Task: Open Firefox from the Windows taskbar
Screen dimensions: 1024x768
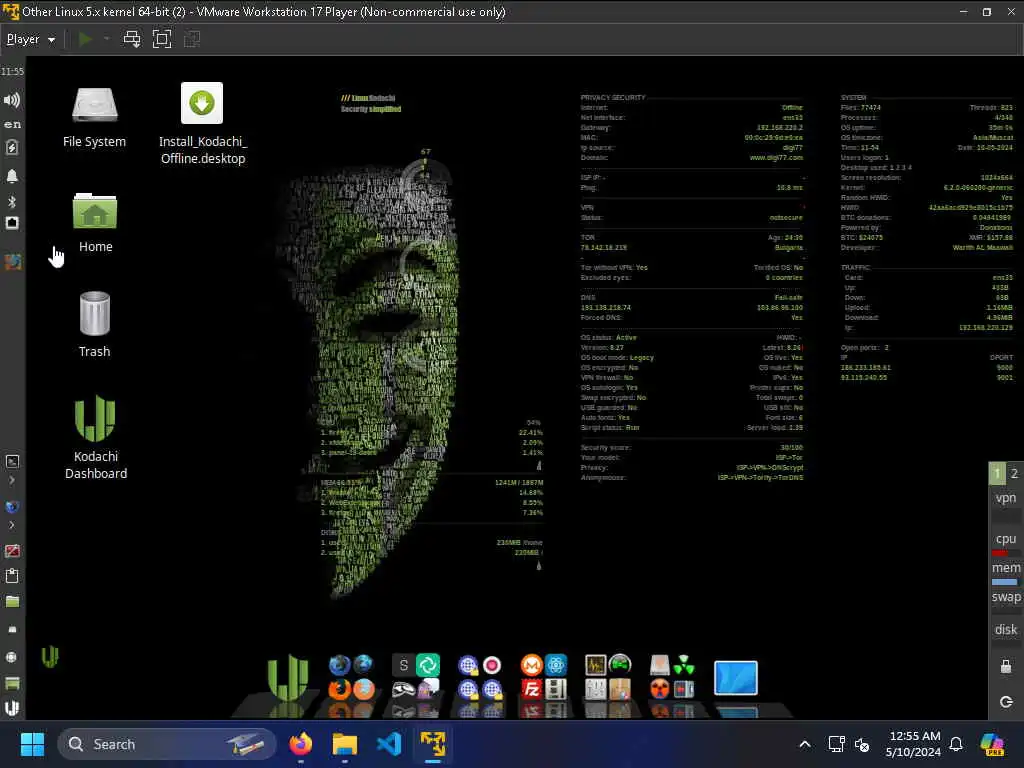Action: click(301, 744)
